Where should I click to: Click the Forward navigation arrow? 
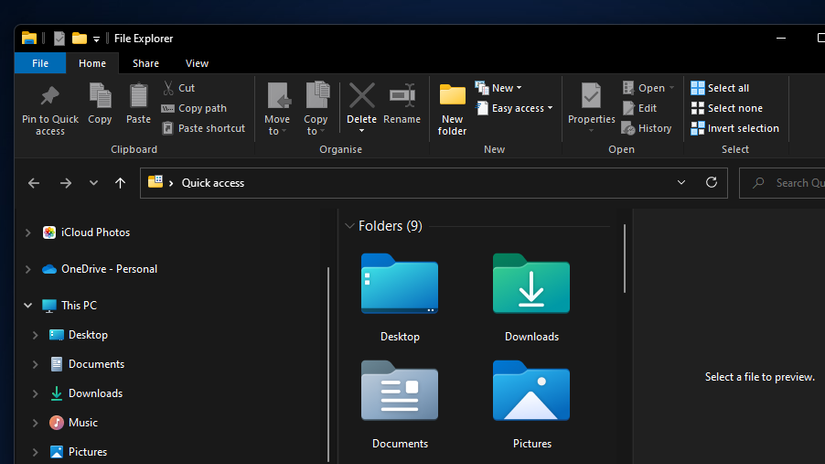click(x=65, y=183)
